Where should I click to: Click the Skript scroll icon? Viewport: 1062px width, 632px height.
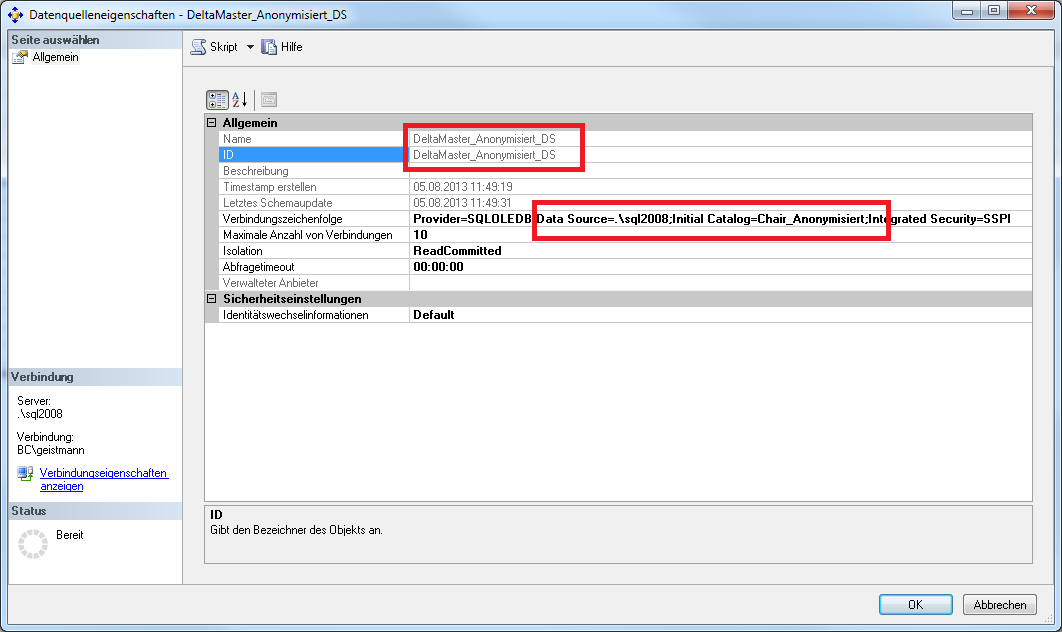tap(199, 46)
